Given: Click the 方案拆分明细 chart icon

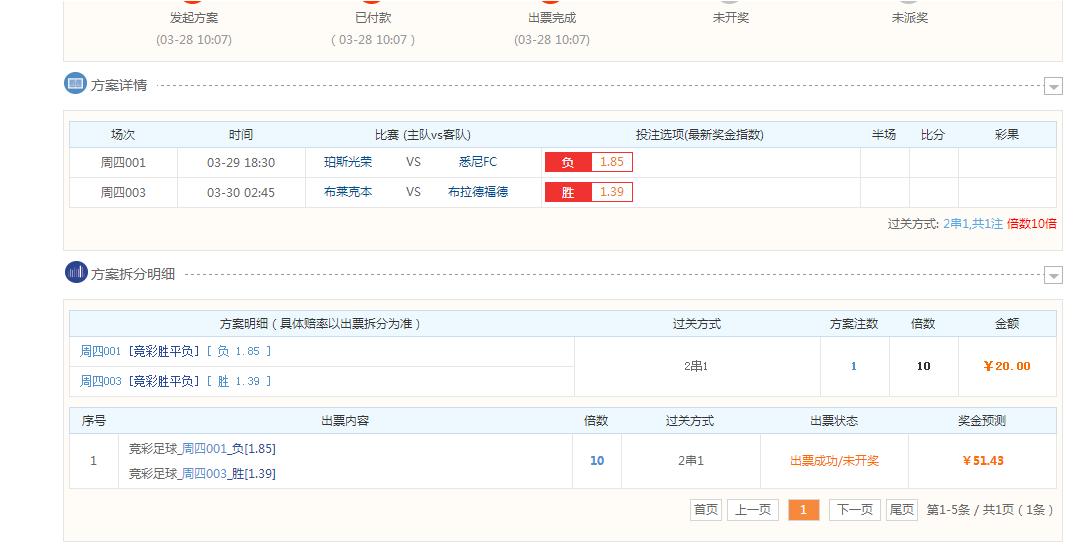Looking at the screenshot, I should [x=76, y=272].
